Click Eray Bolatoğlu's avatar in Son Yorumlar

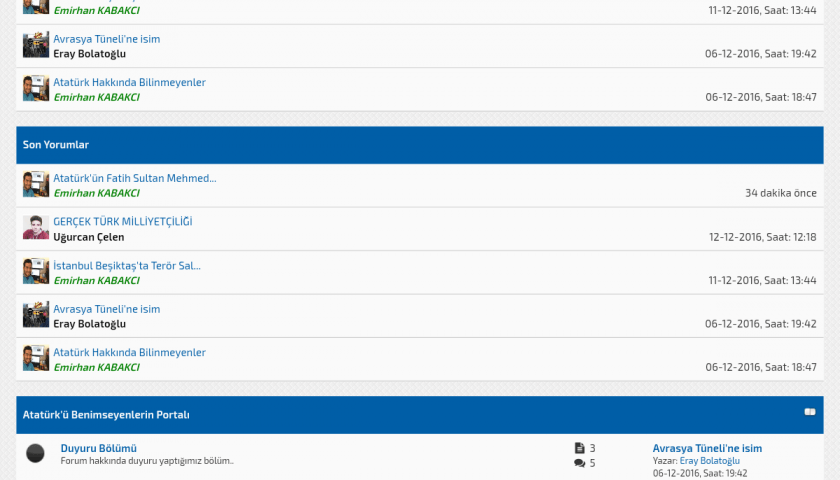[36, 315]
